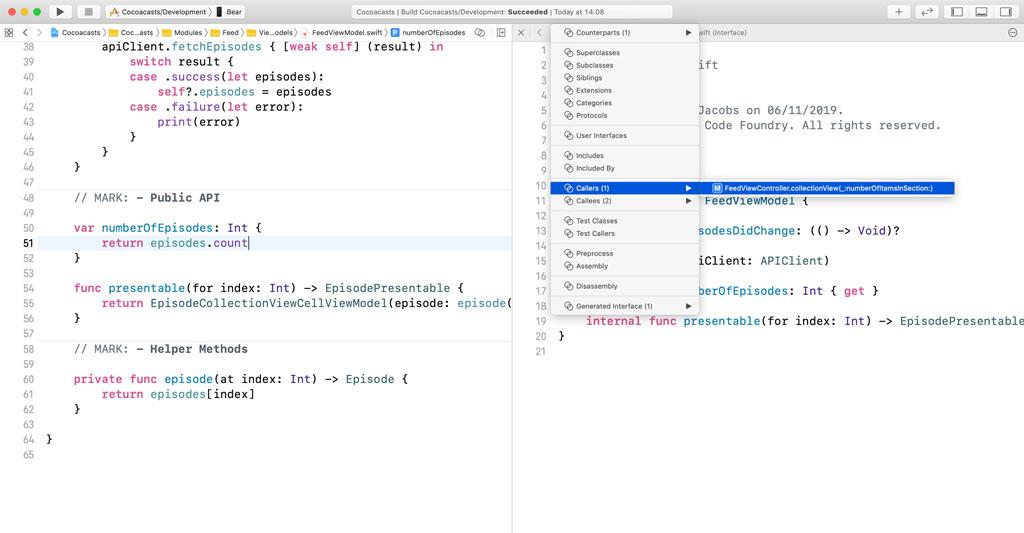Screen dimensions: 1024x533
Task: Open FeedViewModel.swift in jump bar
Action: click(342, 32)
